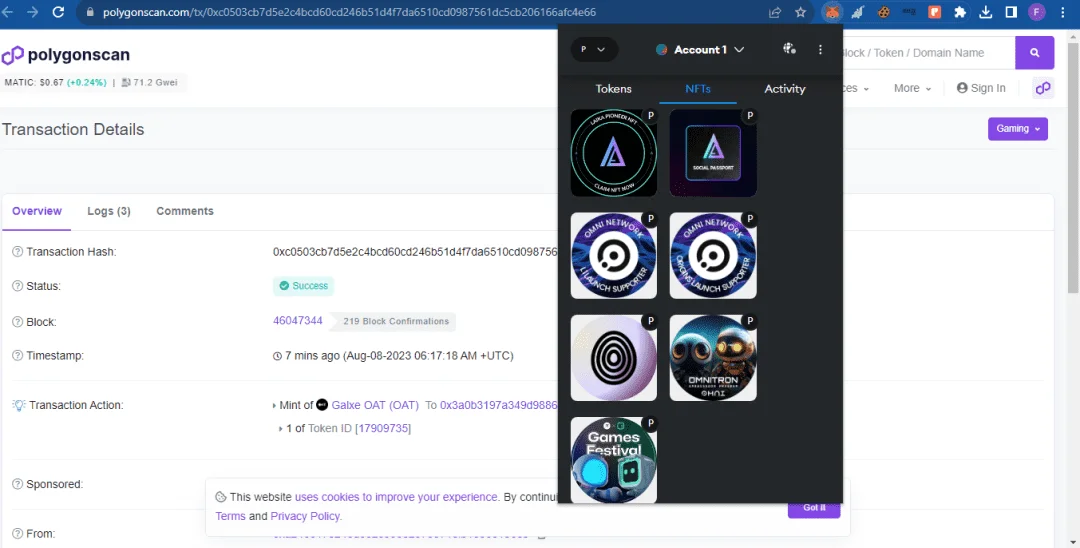This screenshot has height=548, width=1080.
Task: Open Omni Network Origins Launch Supporter NFT
Action: coord(713,255)
